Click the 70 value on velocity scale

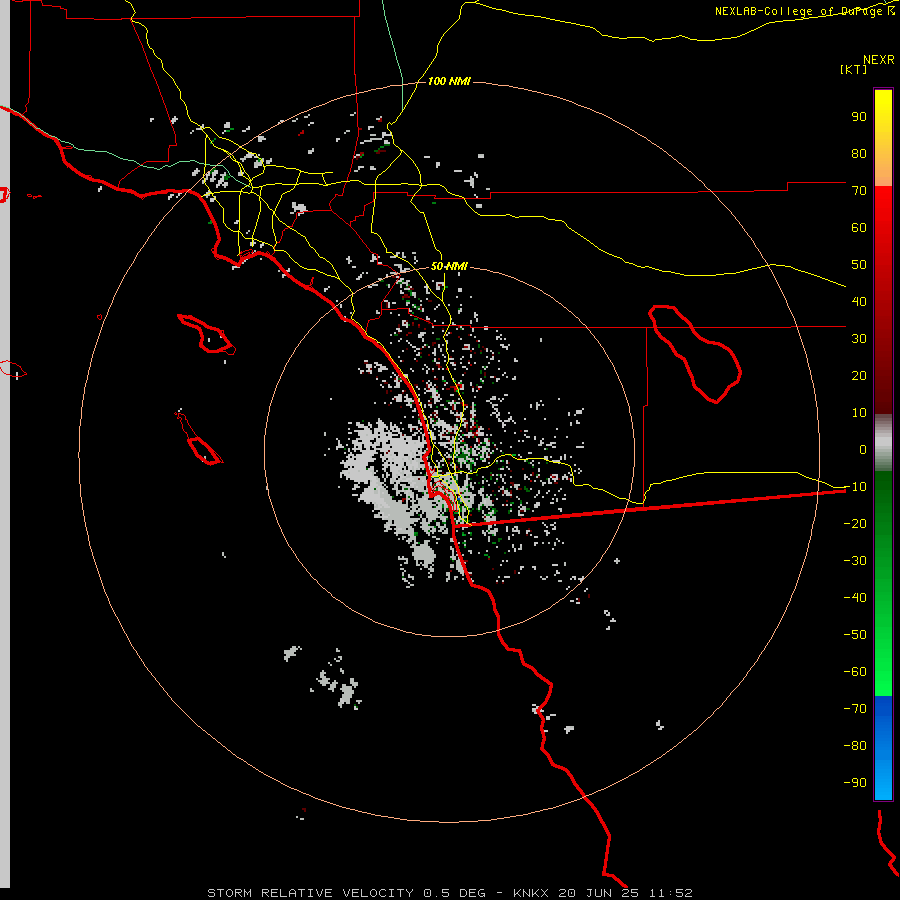point(859,191)
